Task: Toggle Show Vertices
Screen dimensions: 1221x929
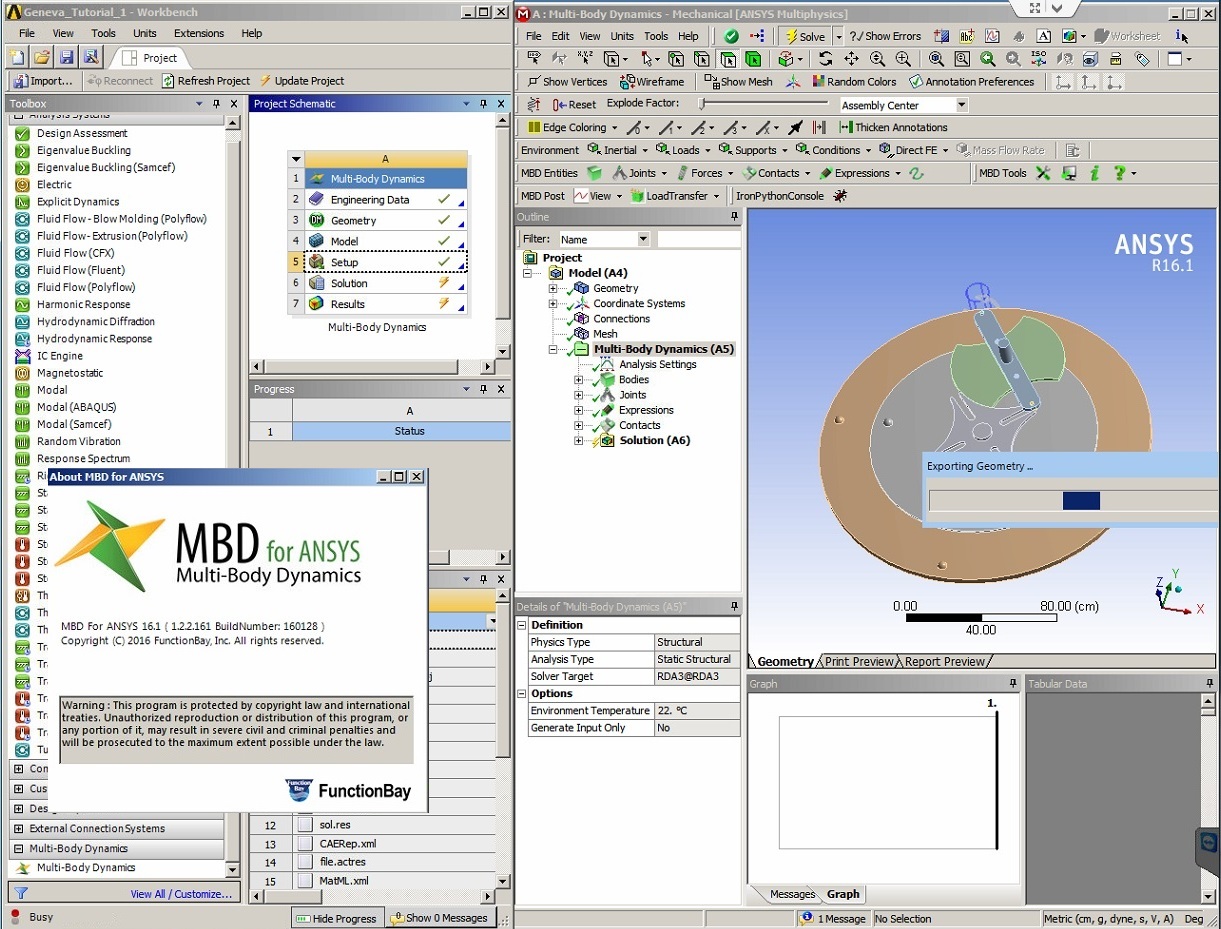Action: pos(567,81)
